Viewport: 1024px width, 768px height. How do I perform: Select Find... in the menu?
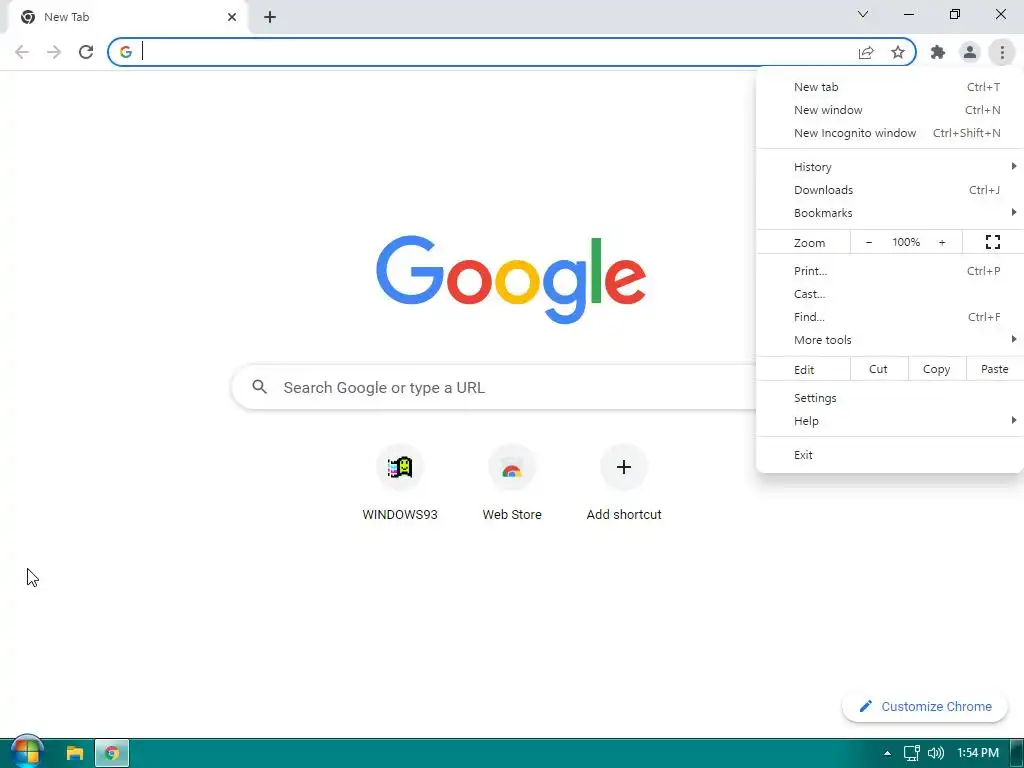[889, 317]
